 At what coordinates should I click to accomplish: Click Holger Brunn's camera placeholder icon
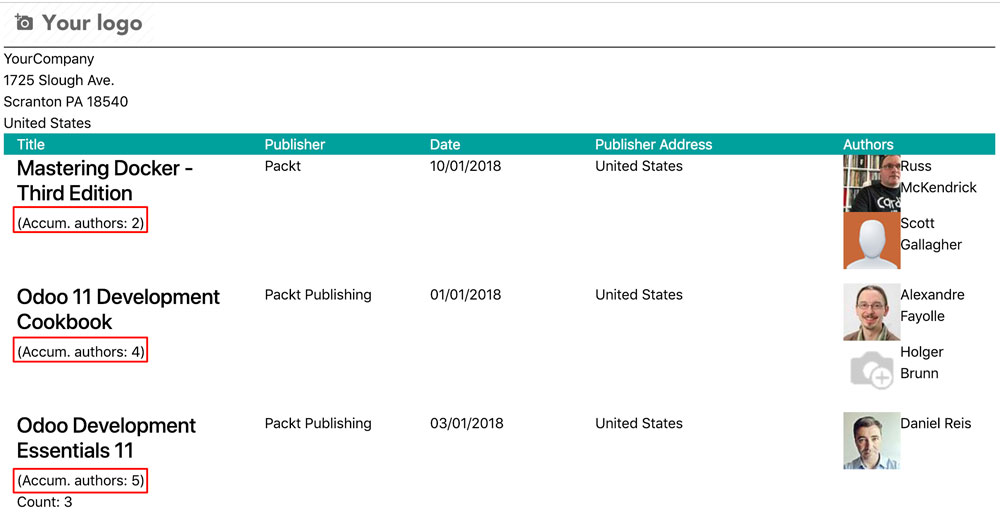[x=871, y=370]
